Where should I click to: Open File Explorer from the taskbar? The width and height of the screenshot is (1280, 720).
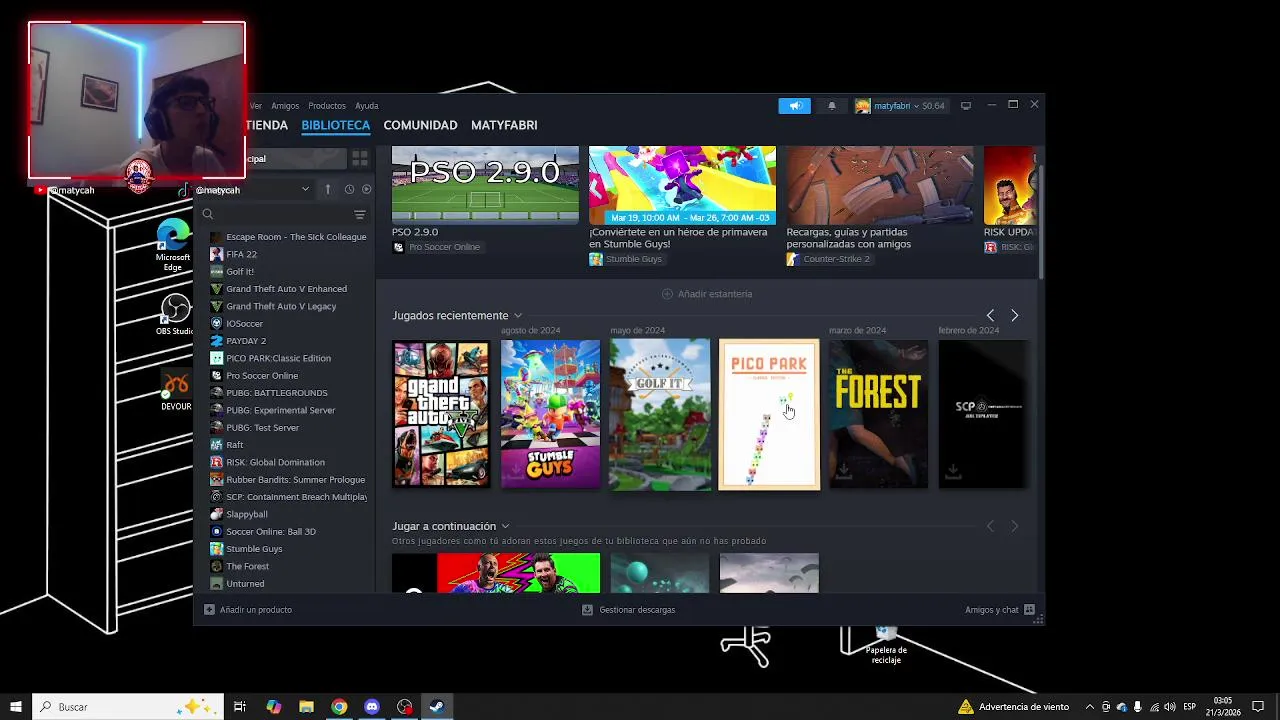coord(306,707)
